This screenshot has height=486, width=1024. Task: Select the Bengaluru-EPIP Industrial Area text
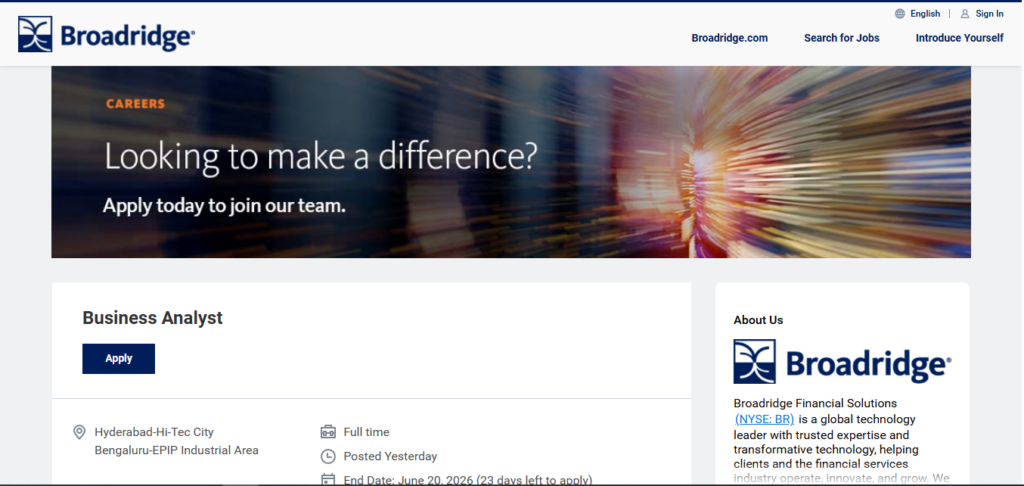click(176, 450)
